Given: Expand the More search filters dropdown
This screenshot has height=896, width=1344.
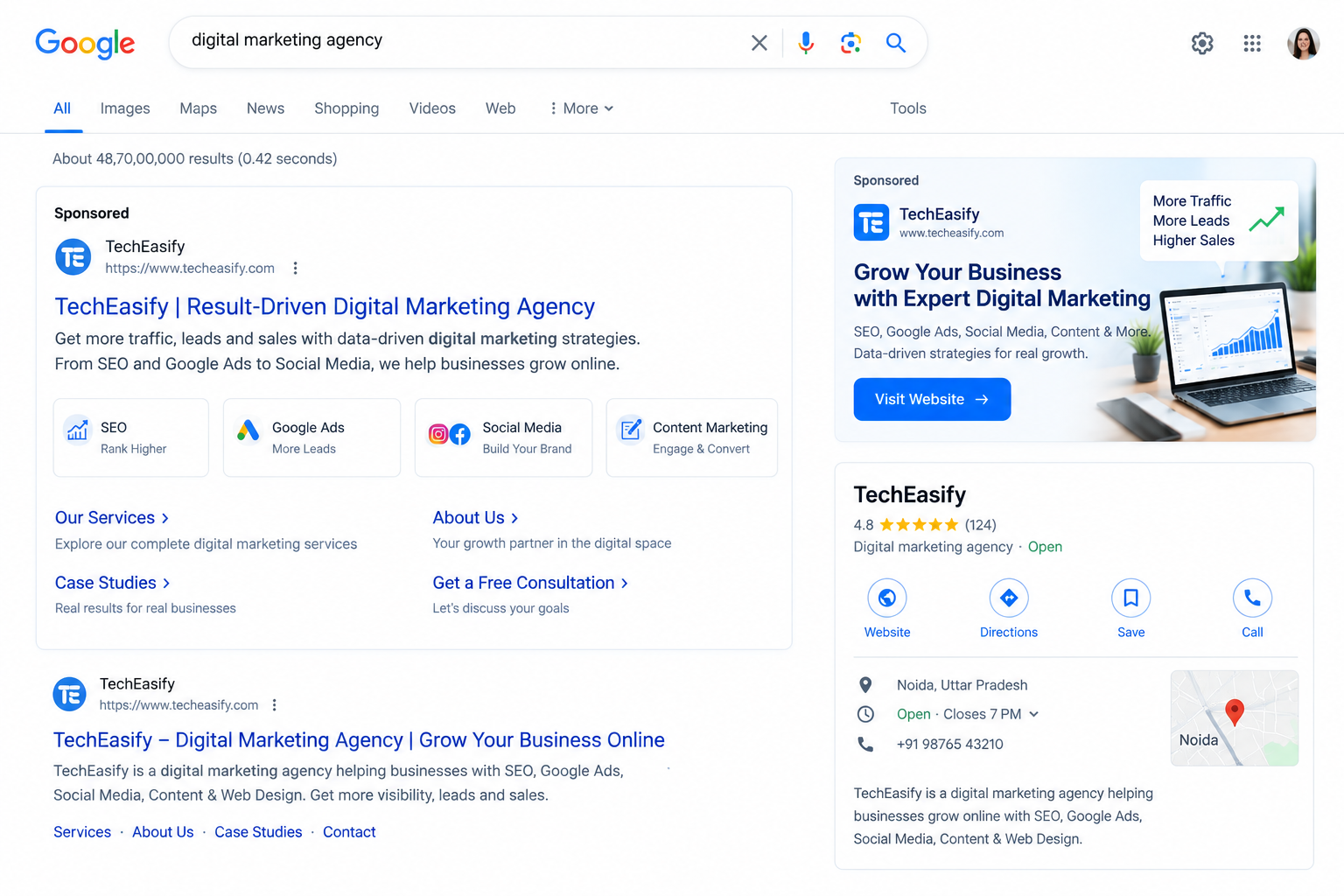Looking at the screenshot, I should click(581, 108).
